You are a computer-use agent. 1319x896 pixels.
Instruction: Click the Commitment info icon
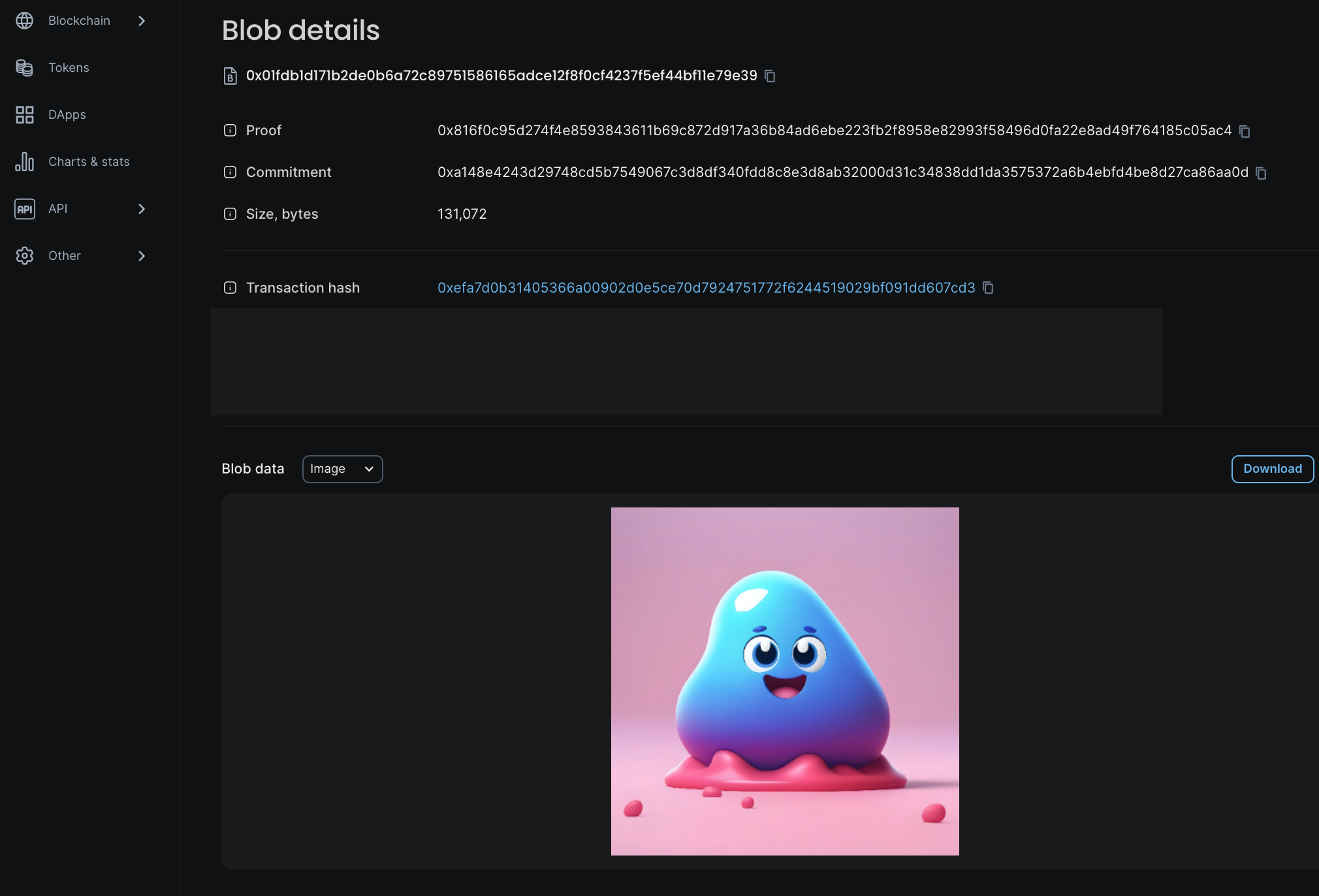pos(230,172)
